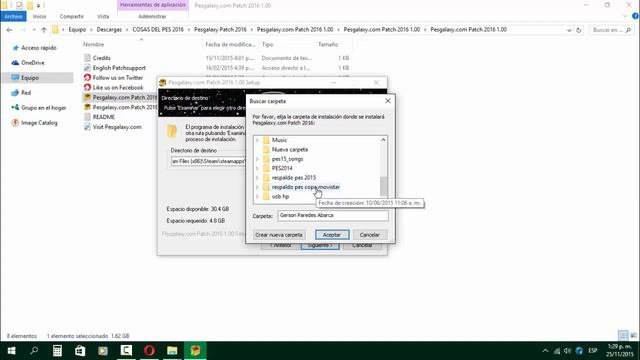Expand the respaldo pes 2015 folder node

(x=257, y=178)
